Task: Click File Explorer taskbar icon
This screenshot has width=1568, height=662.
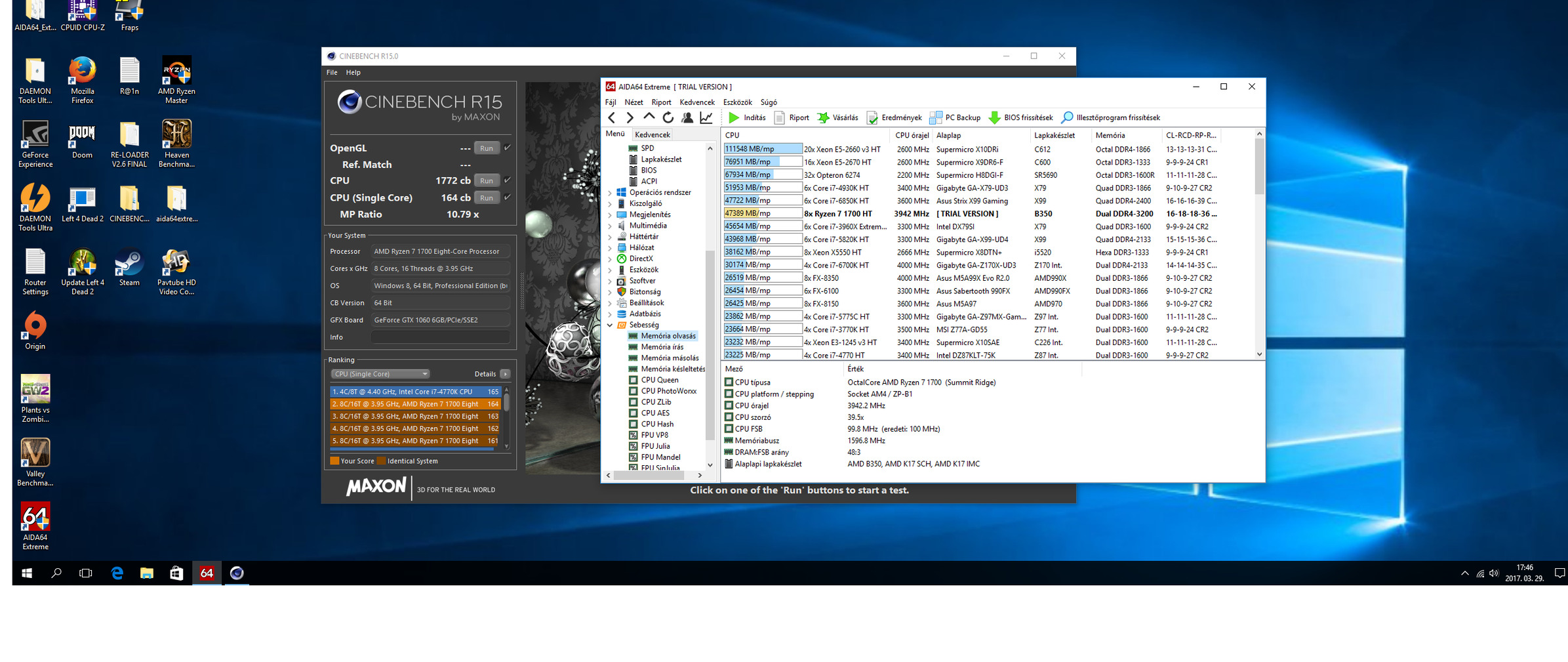Action: click(x=147, y=573)
